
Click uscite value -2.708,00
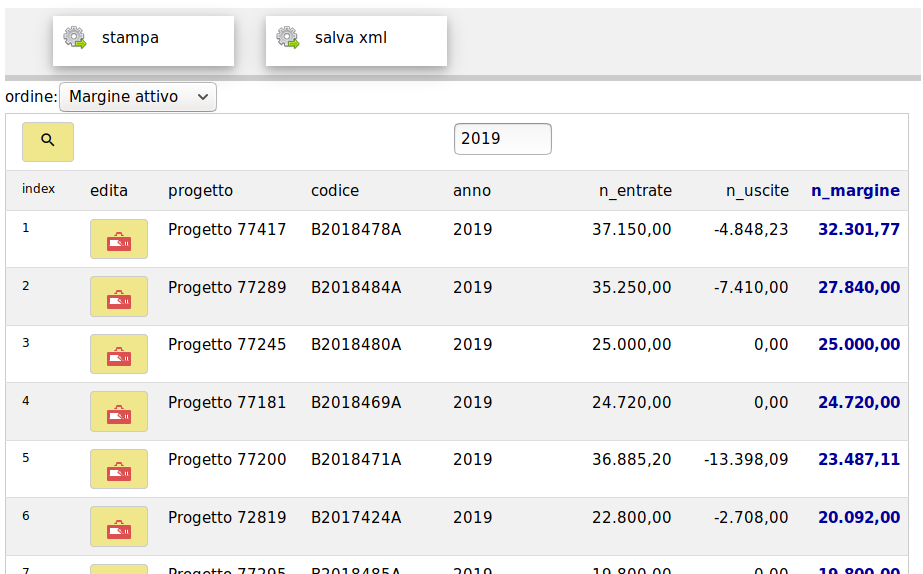pyautogui.click(x=751, y=517)
